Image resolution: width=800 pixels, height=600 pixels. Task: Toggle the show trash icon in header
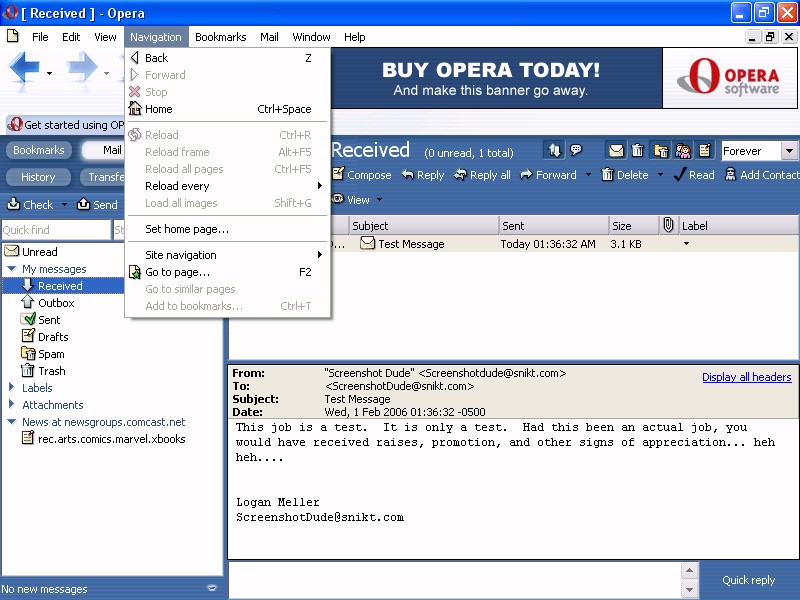pos(638,151)
